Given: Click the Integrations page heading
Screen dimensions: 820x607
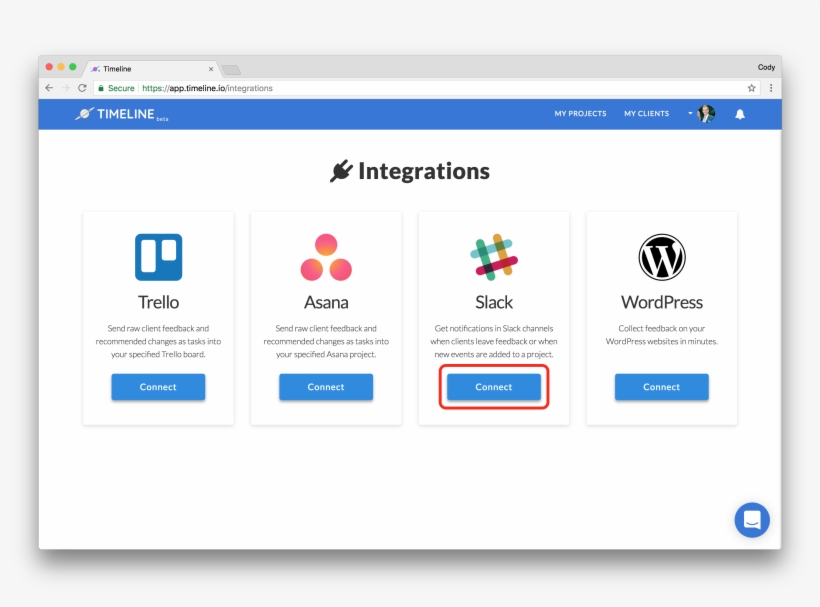Looking at the screenshot, I should point(424,171).
